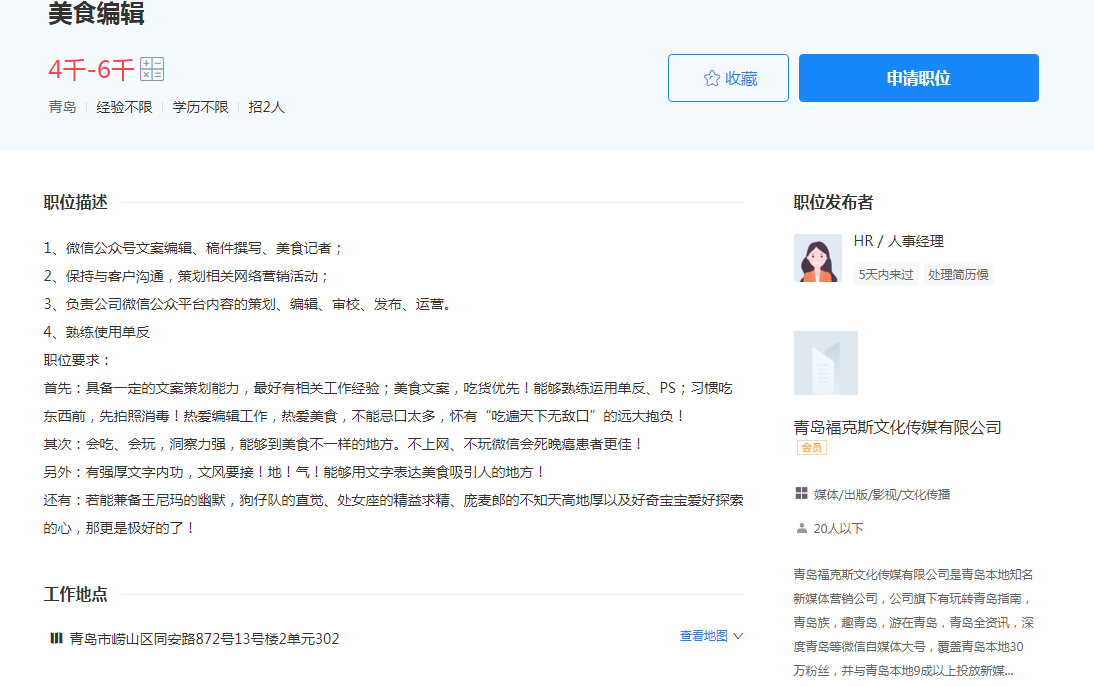Screen dimensions: 1094x686
Task: Expand the 查看地图 map dropdown
Action: coord(711,636)
